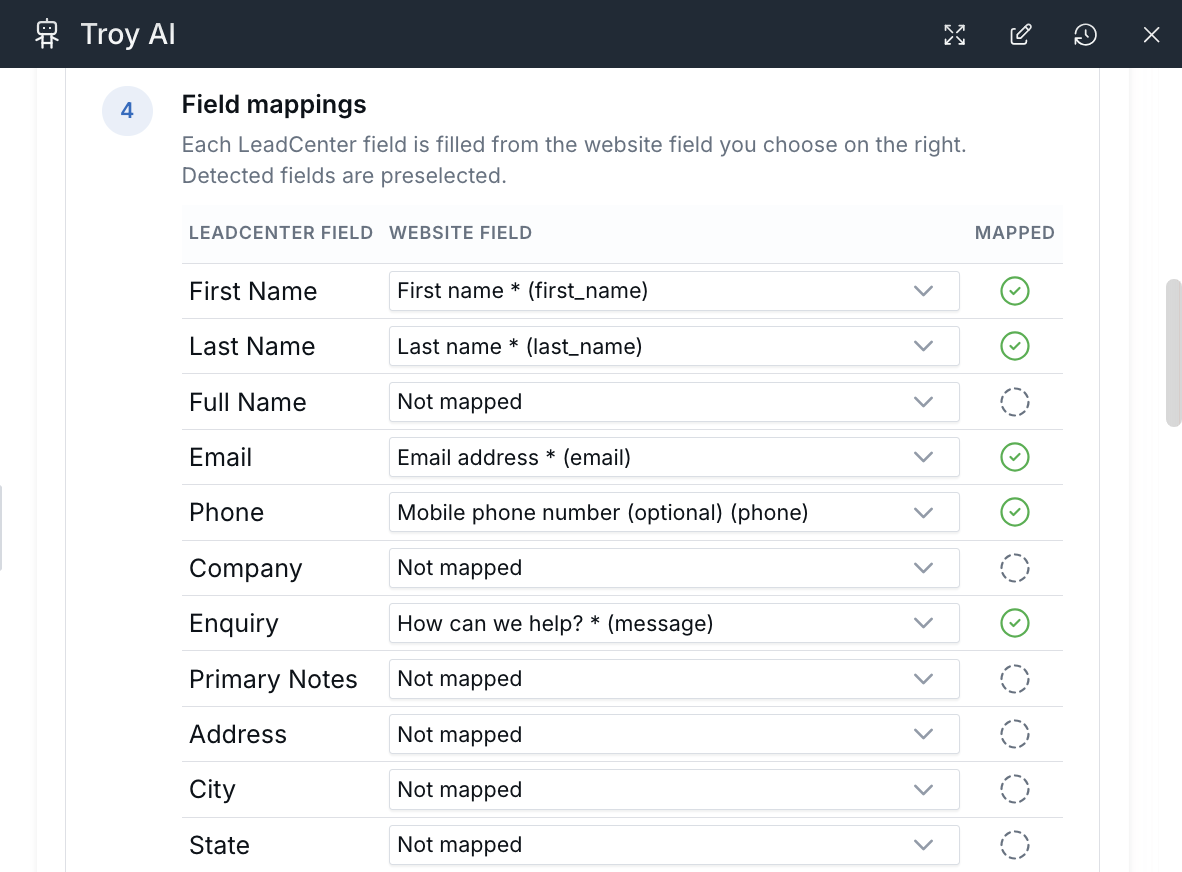The height and width of the screenshot is (872, 1182).
Task: Click the green mapped checkmark for Phone
Action: (x=1015, y=512)
